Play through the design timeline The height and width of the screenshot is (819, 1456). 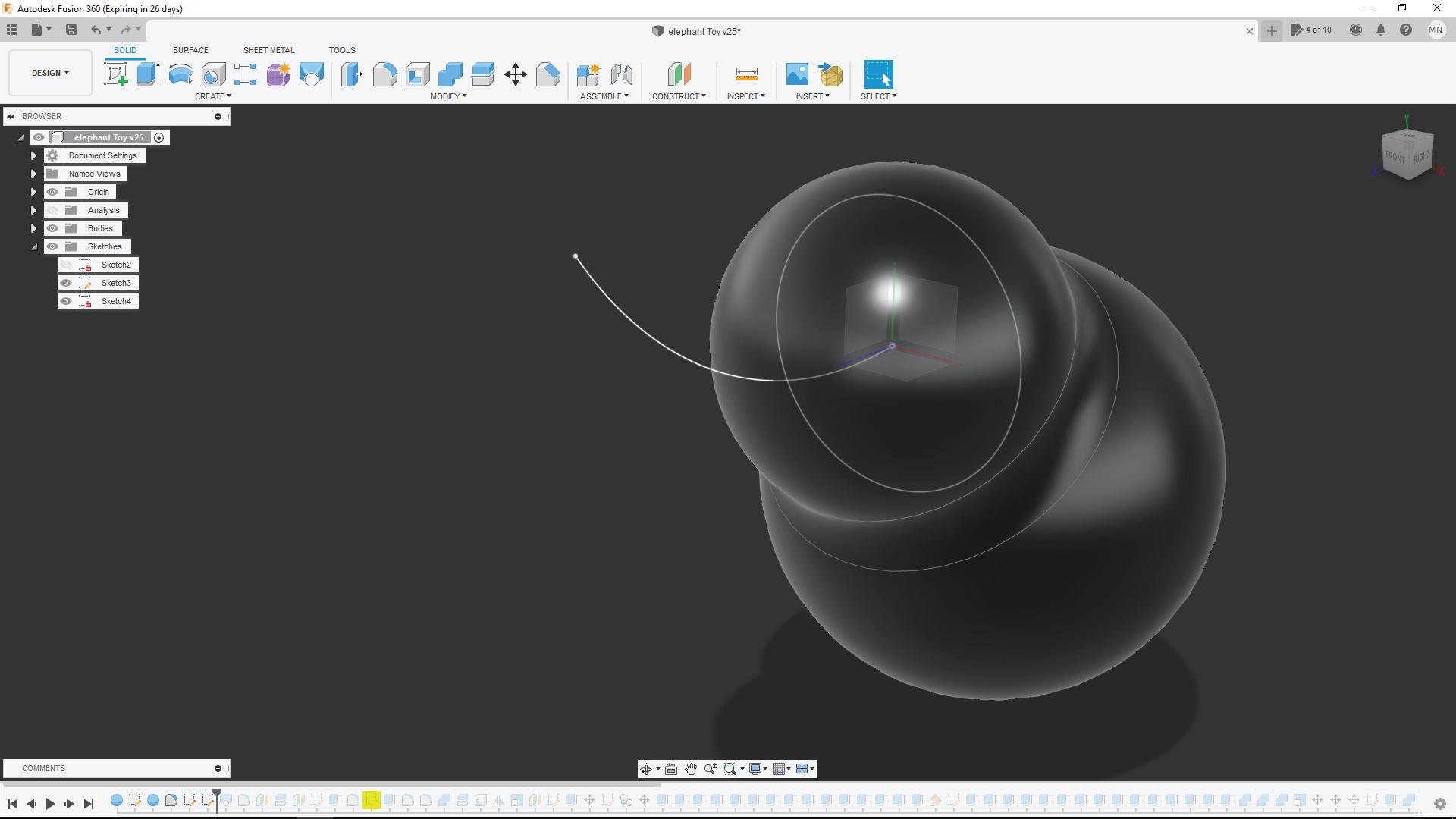tap(49, 804)
